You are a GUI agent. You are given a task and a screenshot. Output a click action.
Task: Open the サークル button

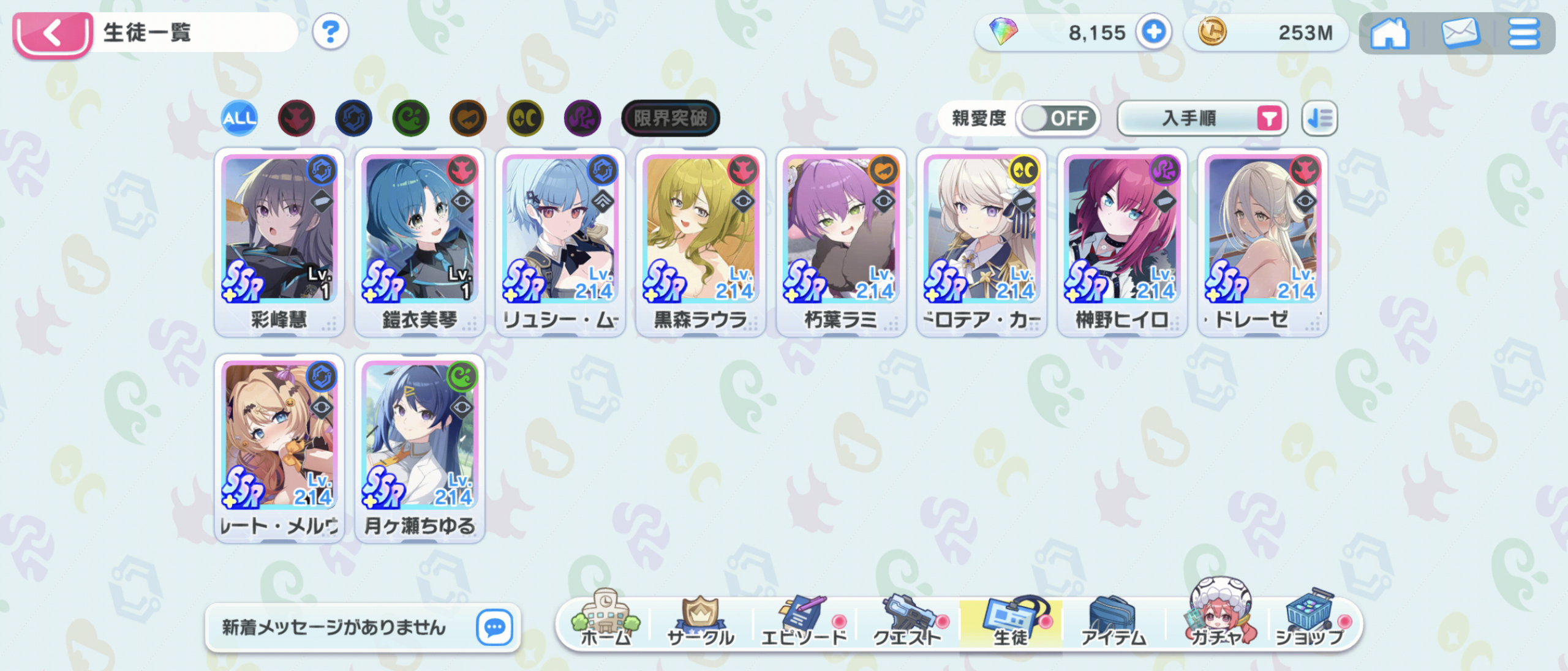[x=701, y=621]
